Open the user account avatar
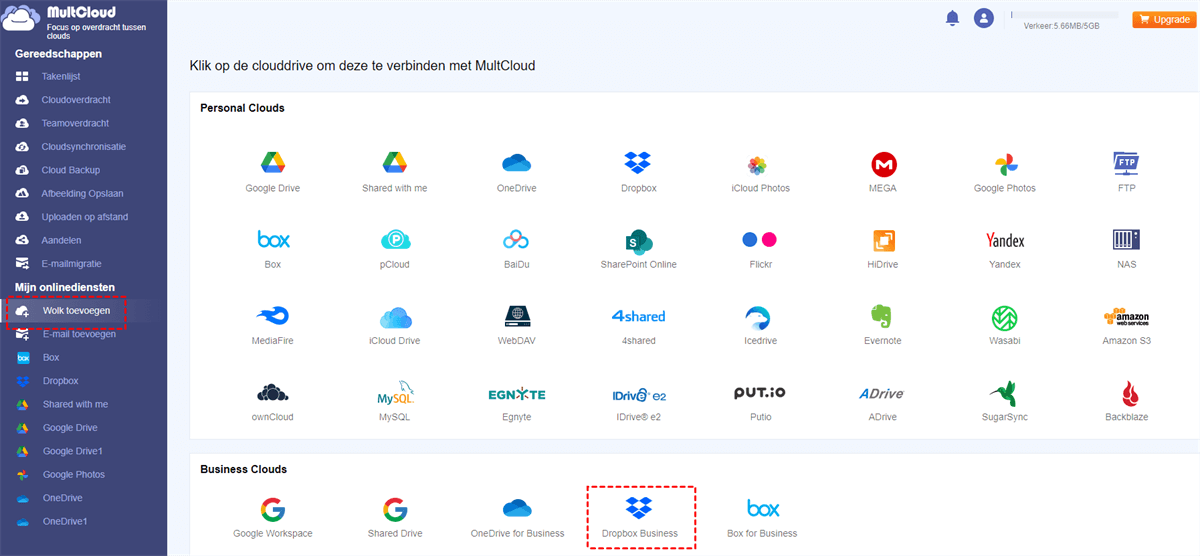The image size is (1200, 556). (984, 18)
